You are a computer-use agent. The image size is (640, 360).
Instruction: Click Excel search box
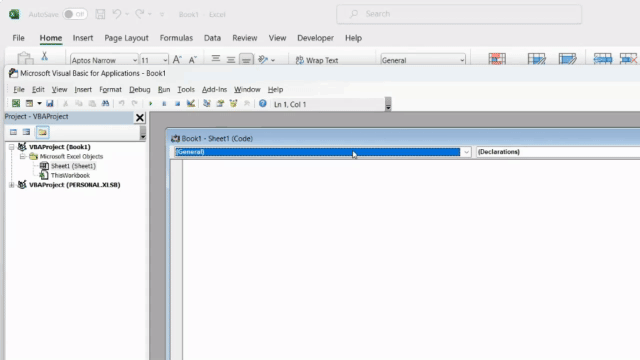[459, 14]
